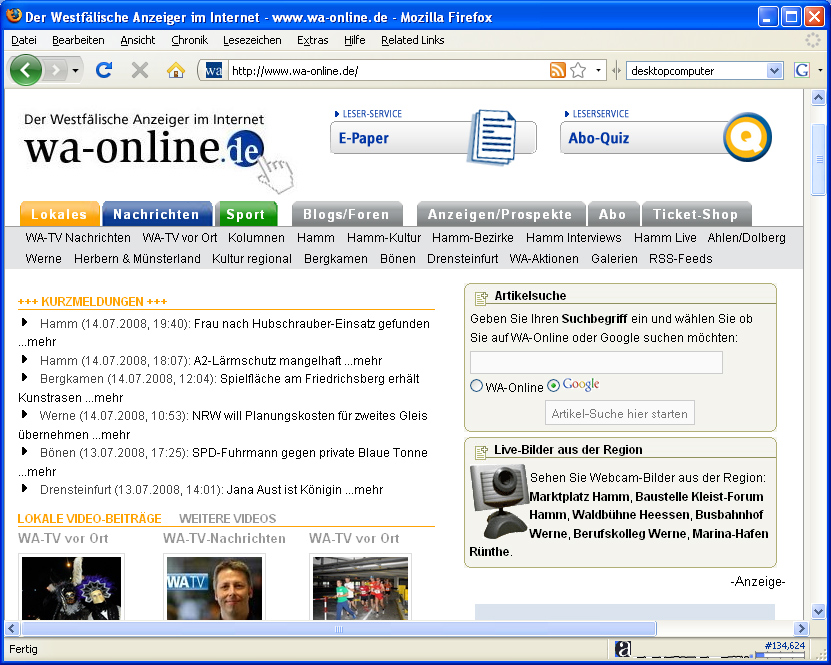The image size is (831, 665).
Task: Open the address bar dropdown arrow
Action: coord(598,70)
